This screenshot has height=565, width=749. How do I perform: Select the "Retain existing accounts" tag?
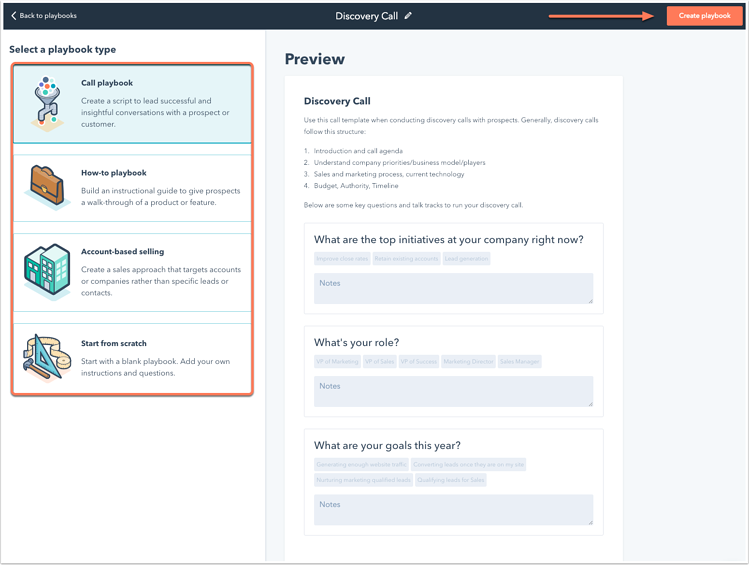tap(406, 259)
